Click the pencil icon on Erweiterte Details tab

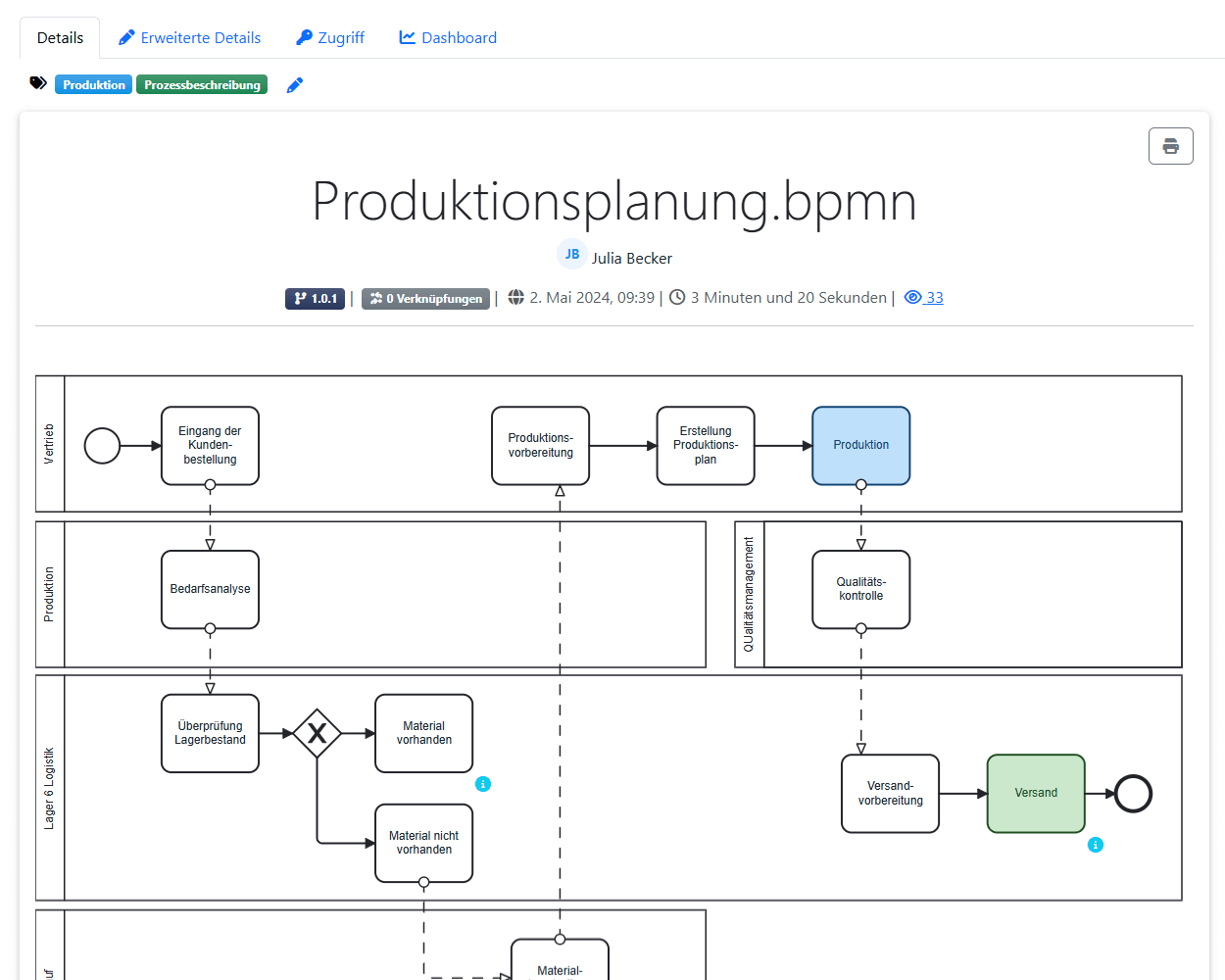point(126,38)
